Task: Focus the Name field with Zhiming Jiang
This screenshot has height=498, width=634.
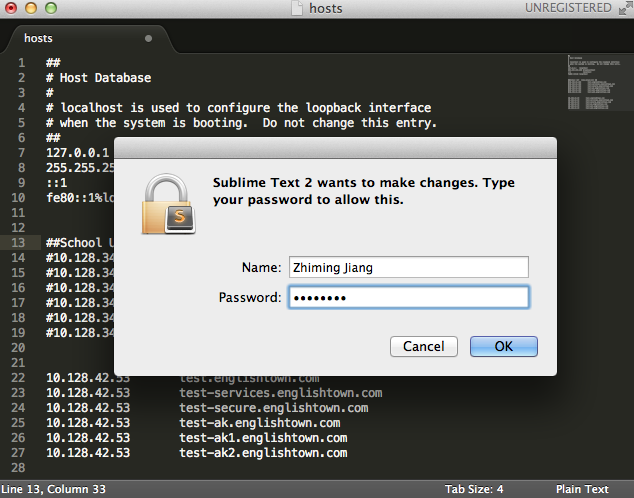Action: tap(408, 267)
